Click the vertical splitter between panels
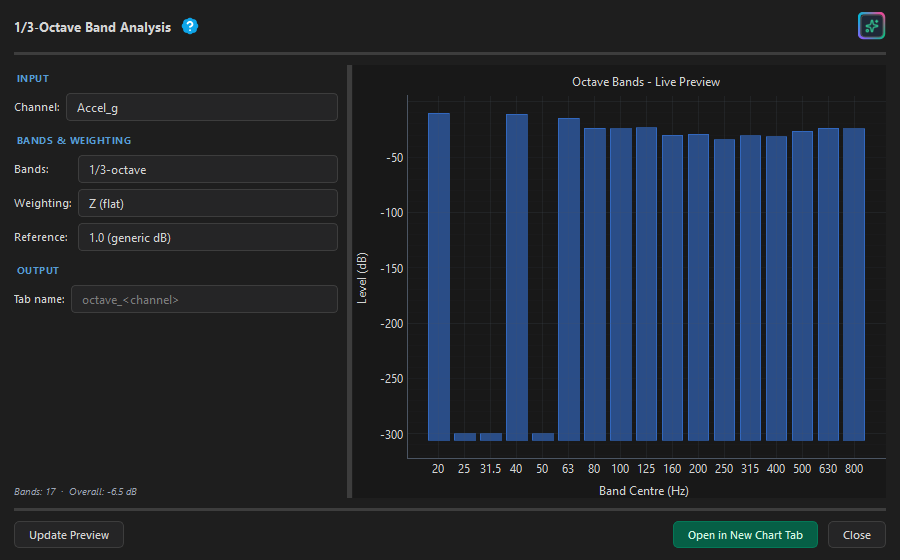This screenshot has width=900, height=560. [x=350, y=281]
